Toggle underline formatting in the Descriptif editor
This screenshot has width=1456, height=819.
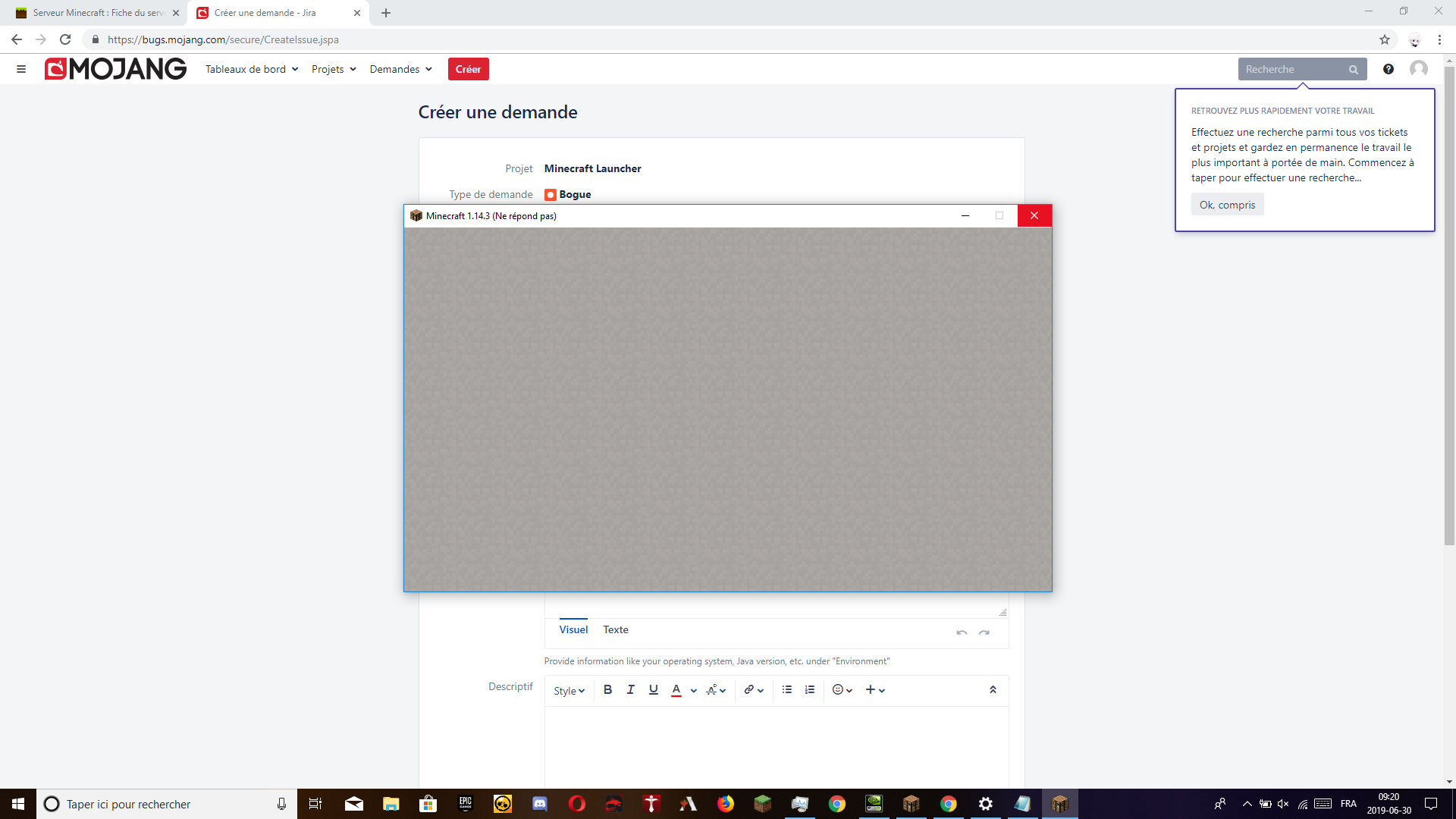(x=653, y=689)
